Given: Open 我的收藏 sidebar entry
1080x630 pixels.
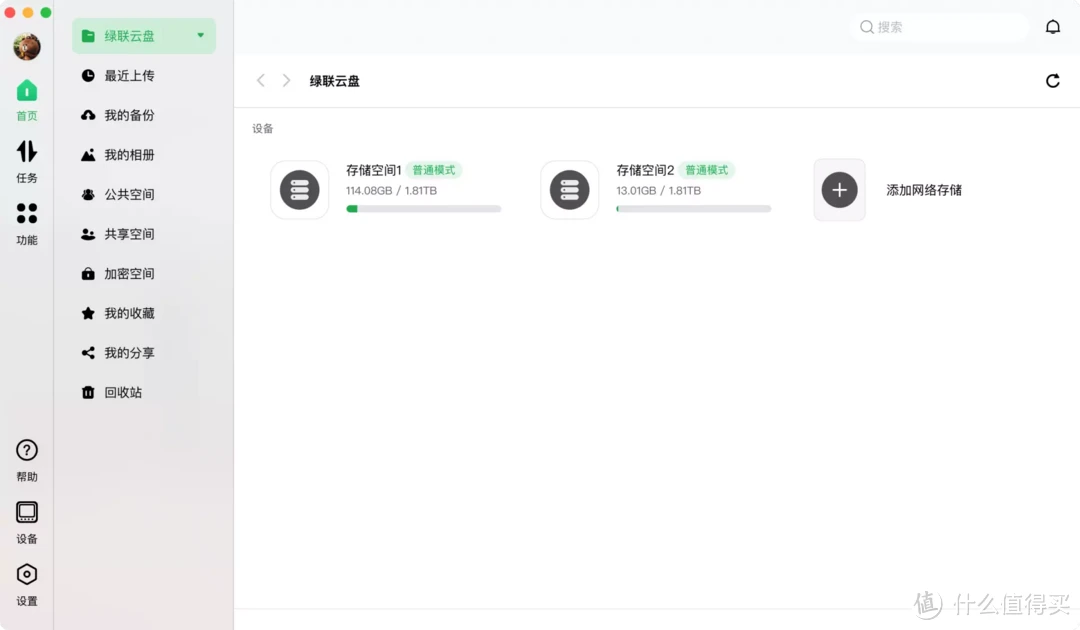Looking at the screenshot, I should 144,313.
